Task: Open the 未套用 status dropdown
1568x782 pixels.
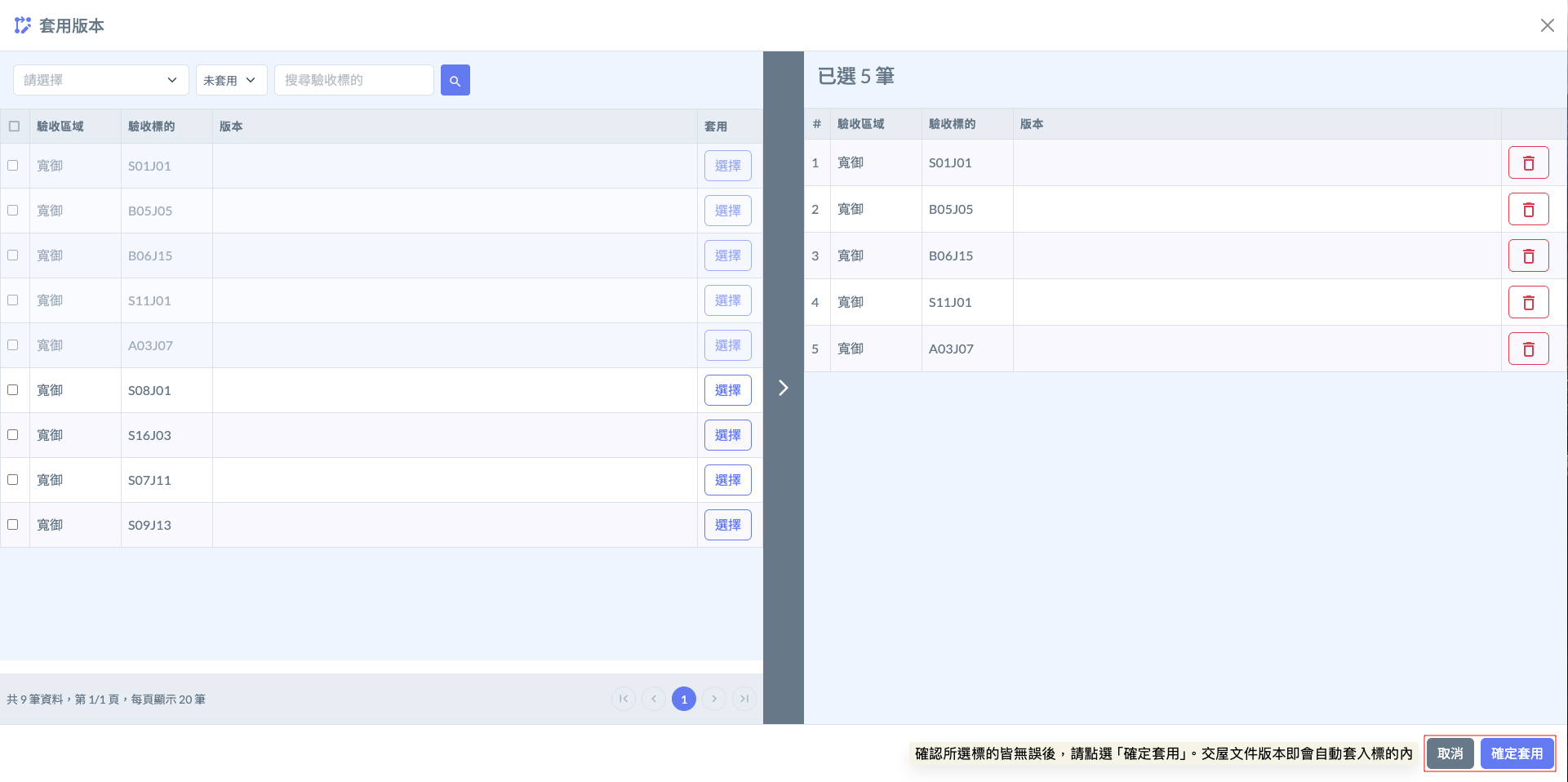Action: [x=231, y=80]
